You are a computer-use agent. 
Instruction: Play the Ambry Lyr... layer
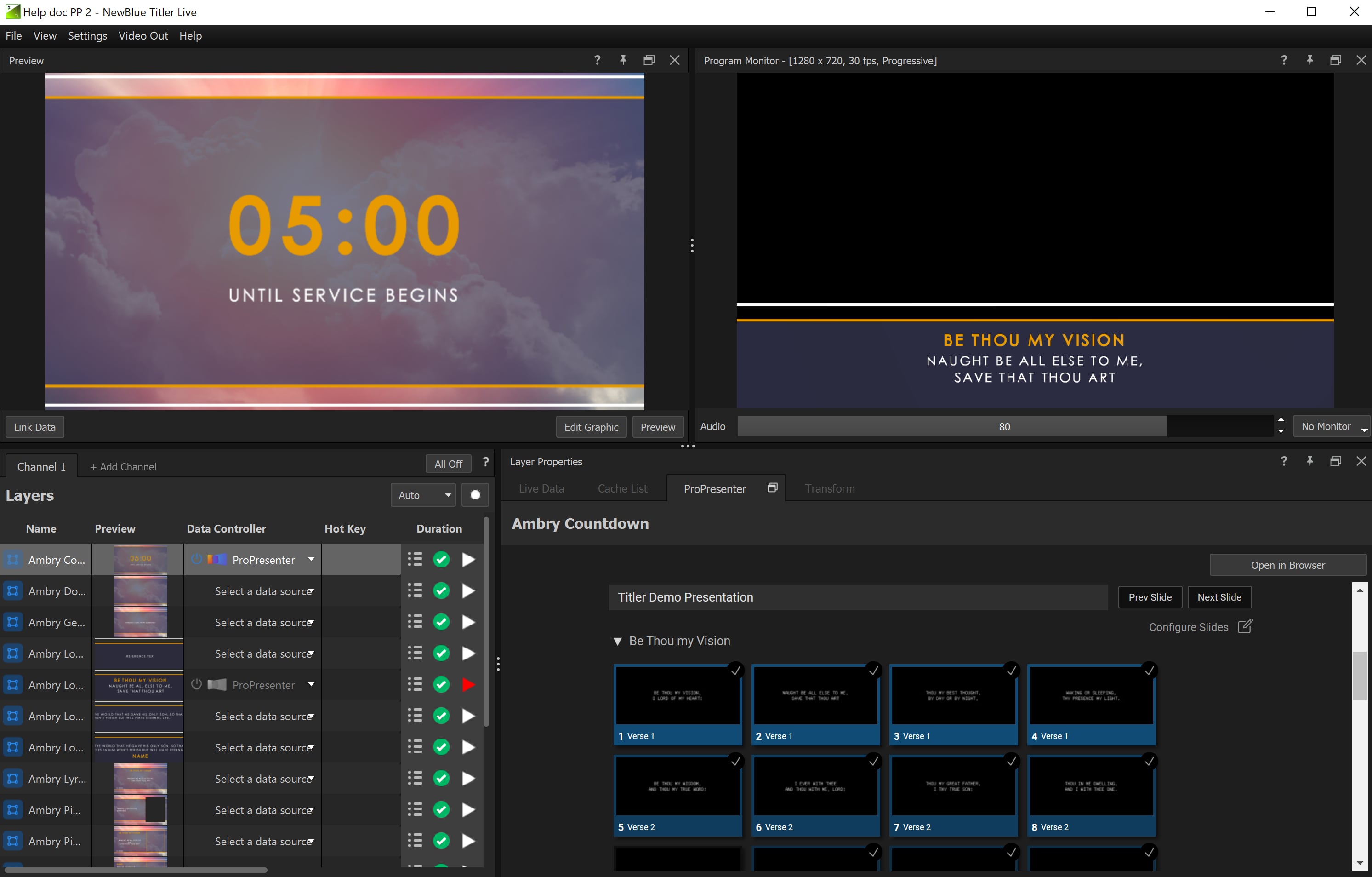pos(468,778)
